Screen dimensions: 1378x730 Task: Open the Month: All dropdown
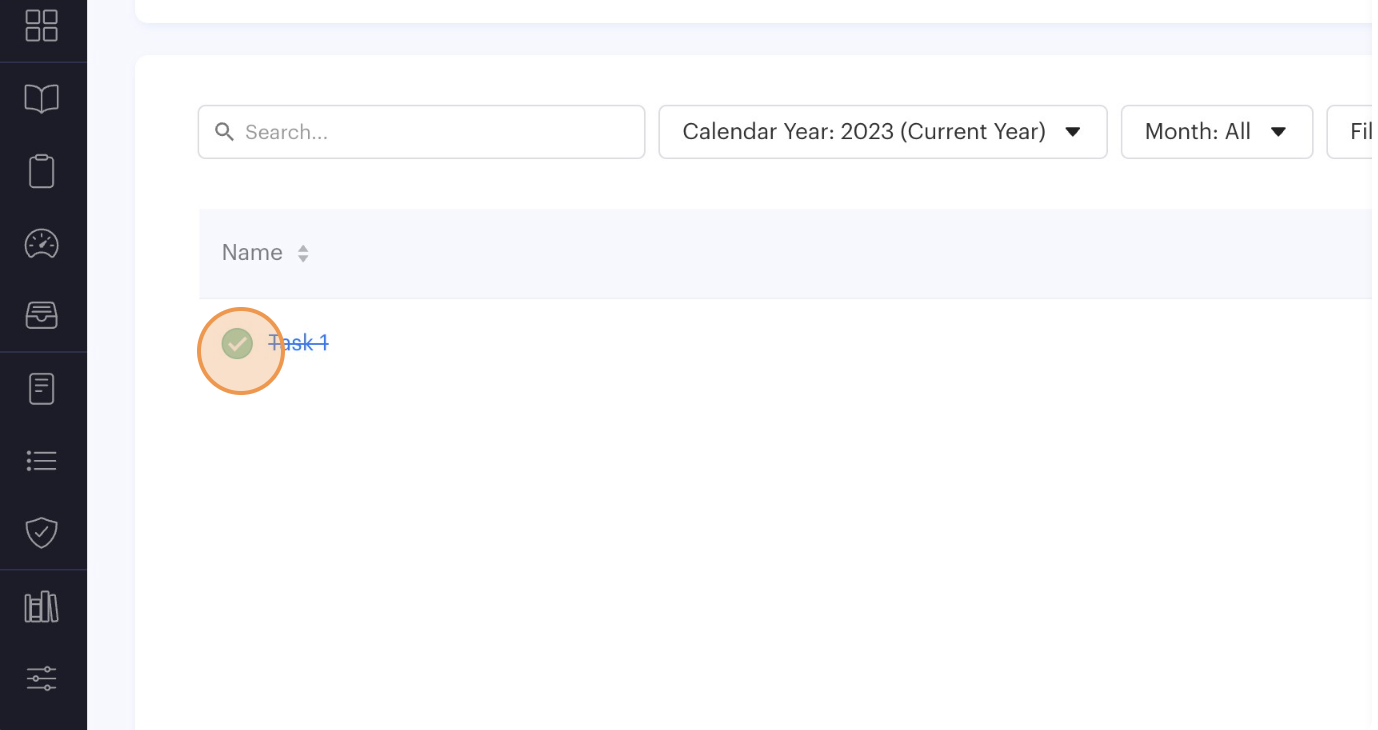[x=1216, y=132]
